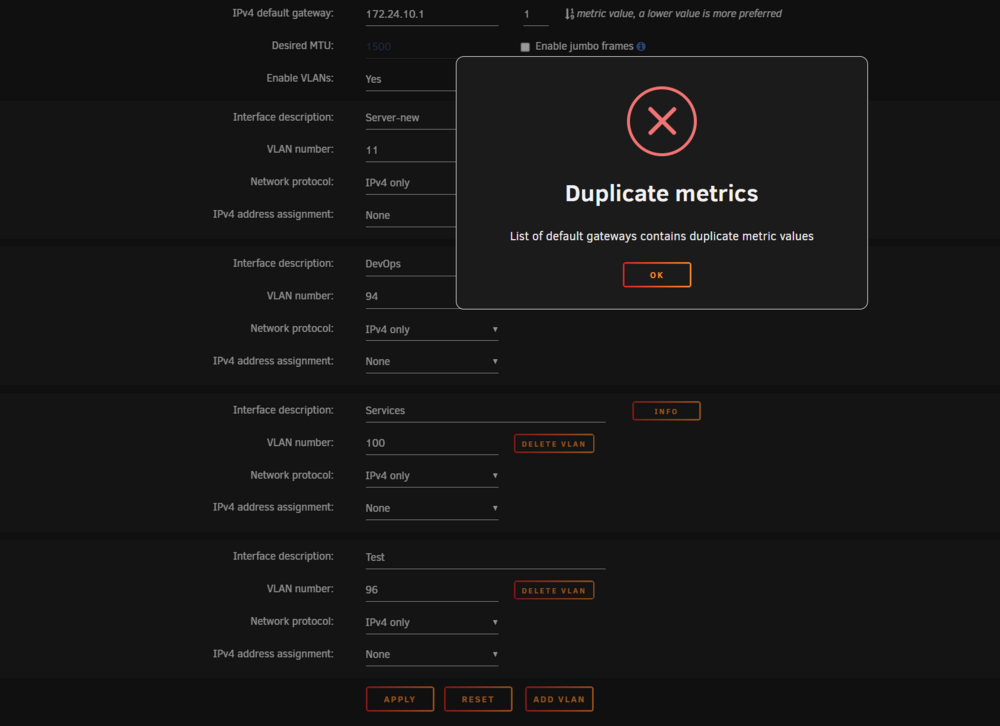Expand Services Network protocol dropdown

[432, 475]
